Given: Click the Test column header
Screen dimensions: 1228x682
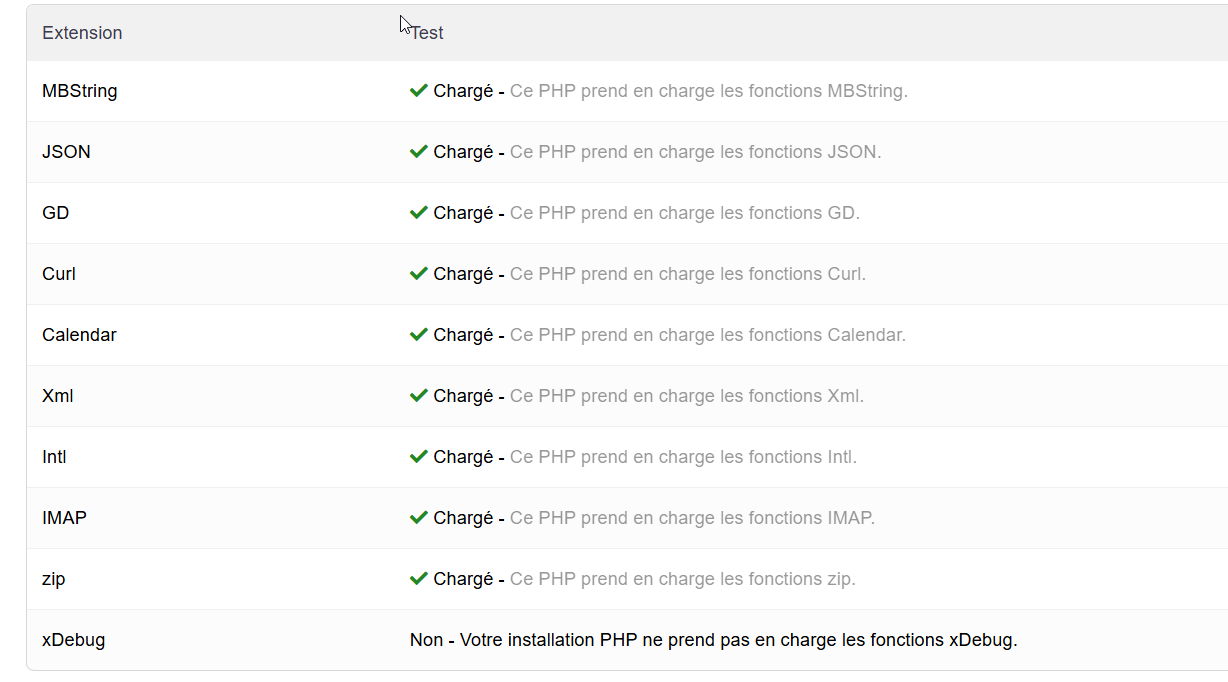Looking at the screenshot, I should pyautogui.click(x=428, y=33).
